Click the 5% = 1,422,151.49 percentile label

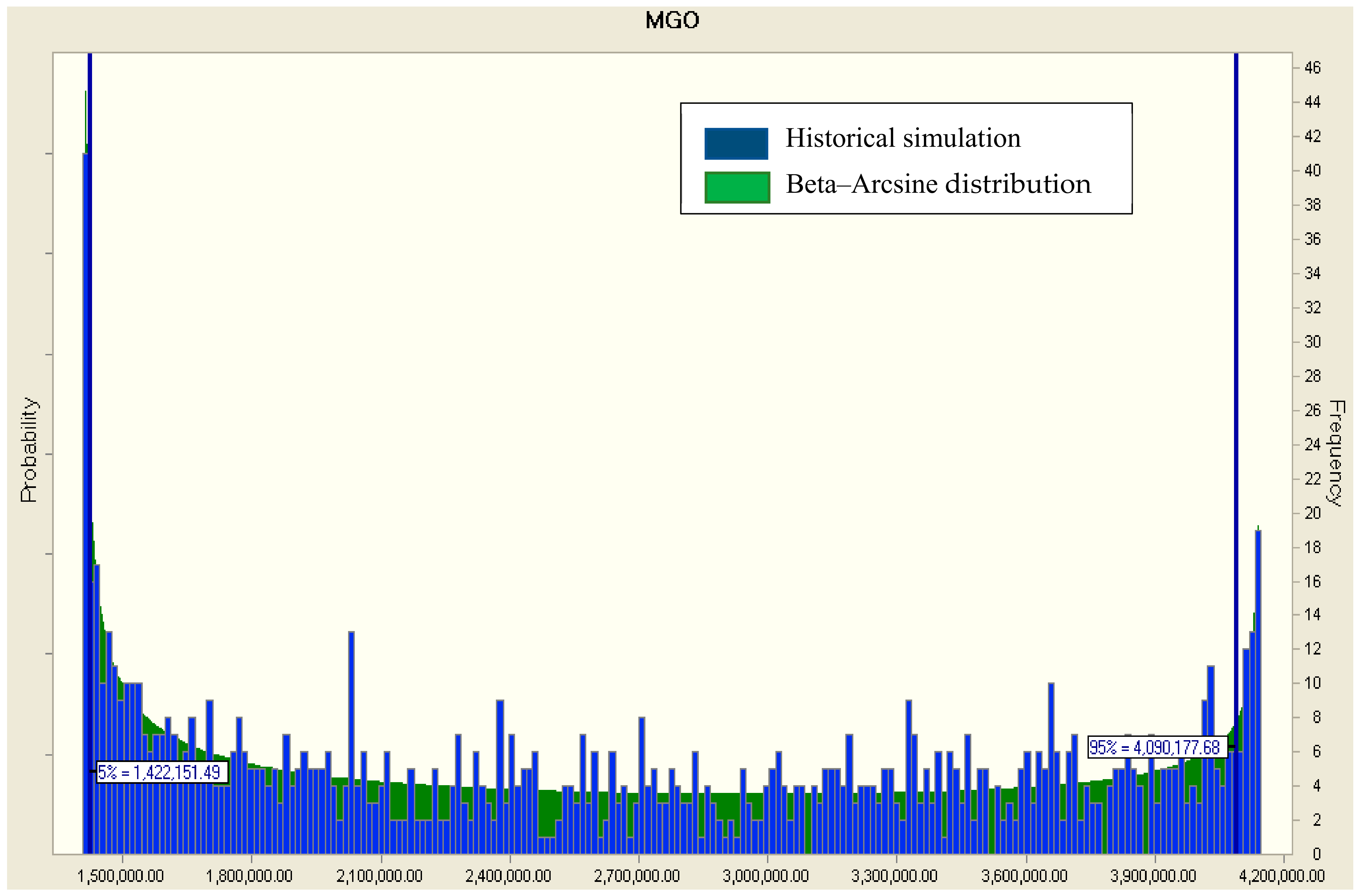pos(162,772)
